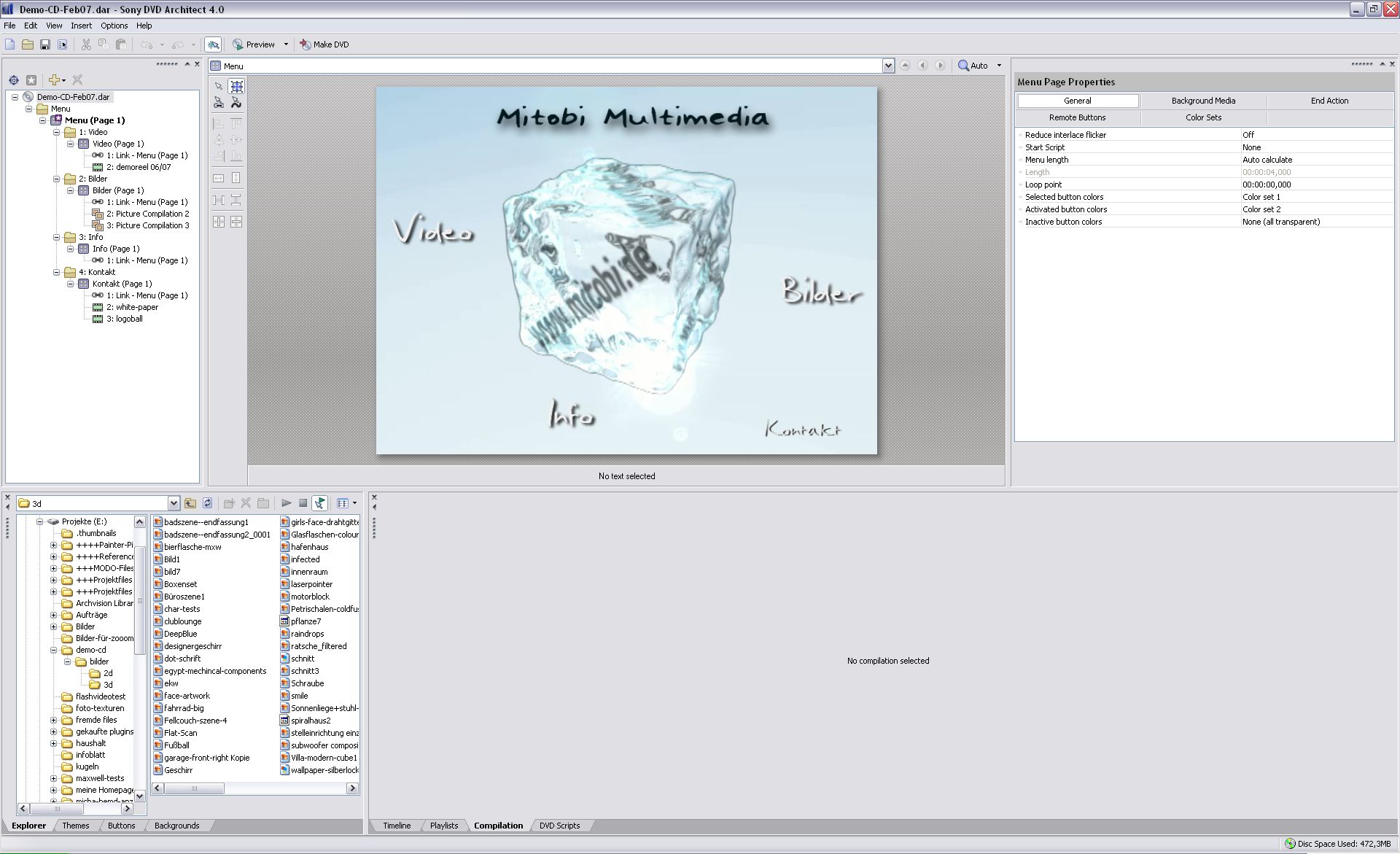
Task: Collapse the 1: Video tree node
Action: coord(57,133)
